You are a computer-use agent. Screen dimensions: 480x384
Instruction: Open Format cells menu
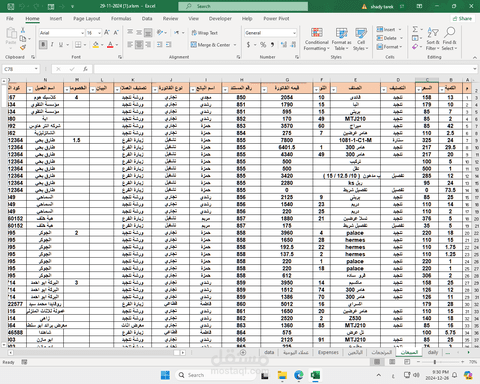pos(389,47)
